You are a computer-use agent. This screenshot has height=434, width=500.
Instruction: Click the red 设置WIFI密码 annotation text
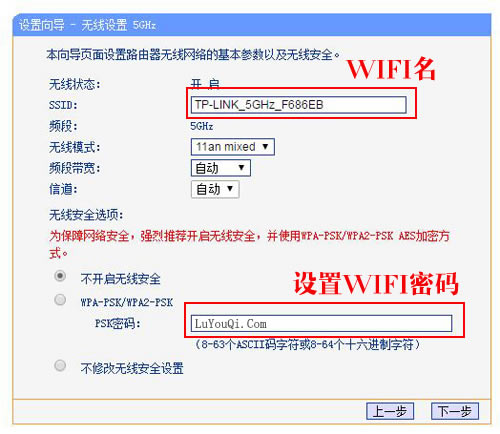tap(376, 284)
